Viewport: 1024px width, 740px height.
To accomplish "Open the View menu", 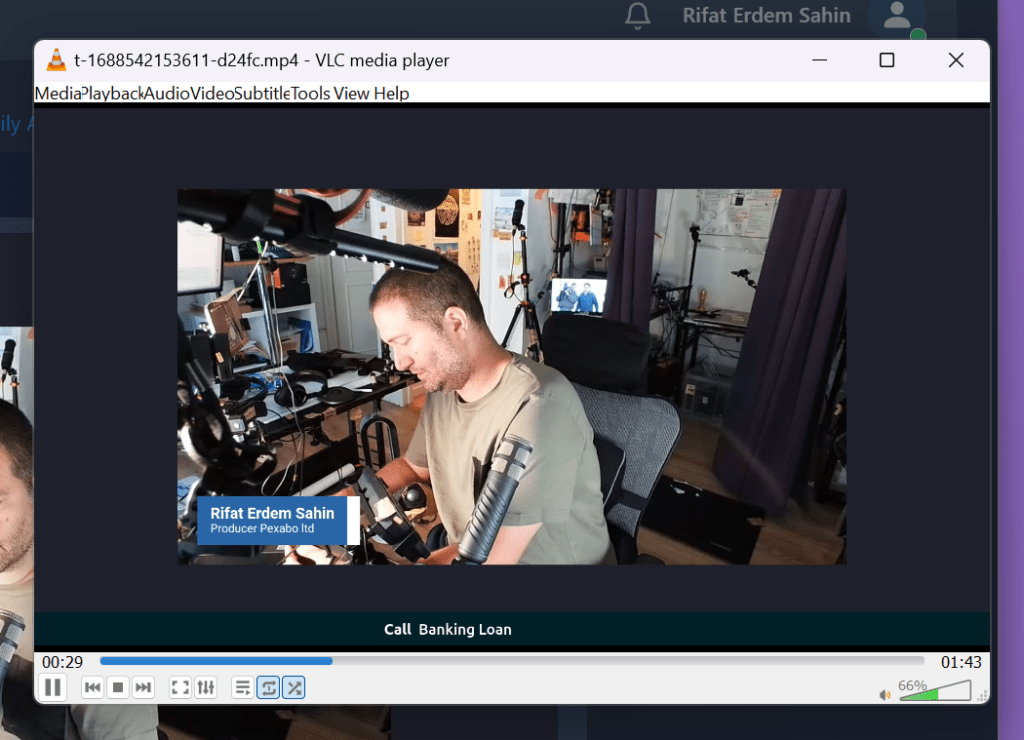I will click(351, 93).
